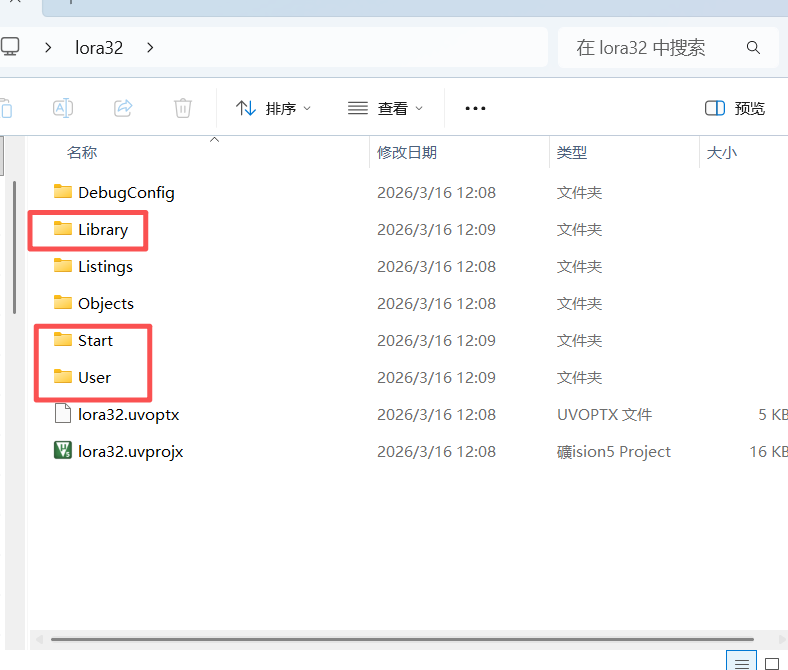The width and height of the screenshot is (788, 670).
Task: Select the Start folder
Action: (95, 341)
